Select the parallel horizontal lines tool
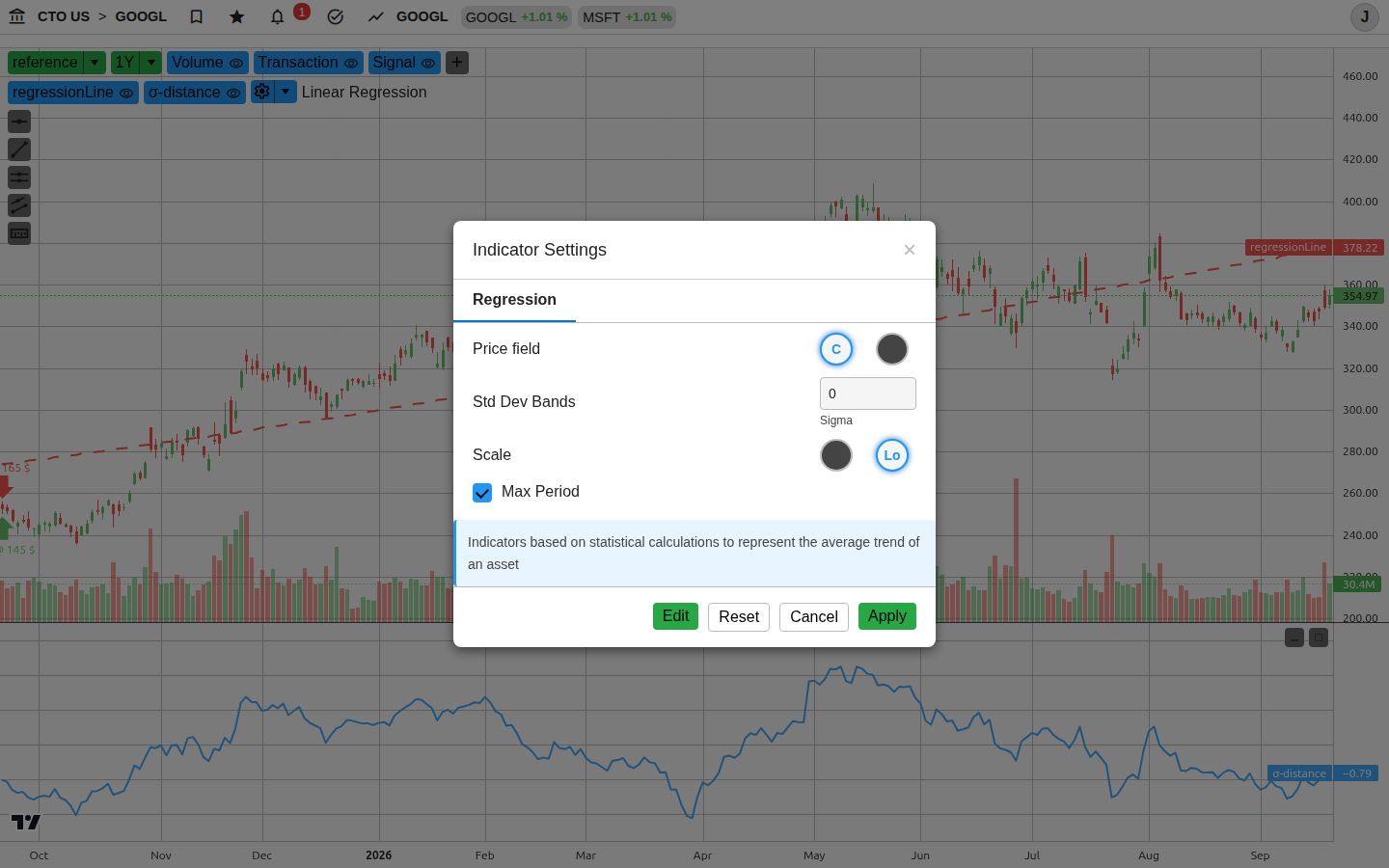 click(19, 177)
